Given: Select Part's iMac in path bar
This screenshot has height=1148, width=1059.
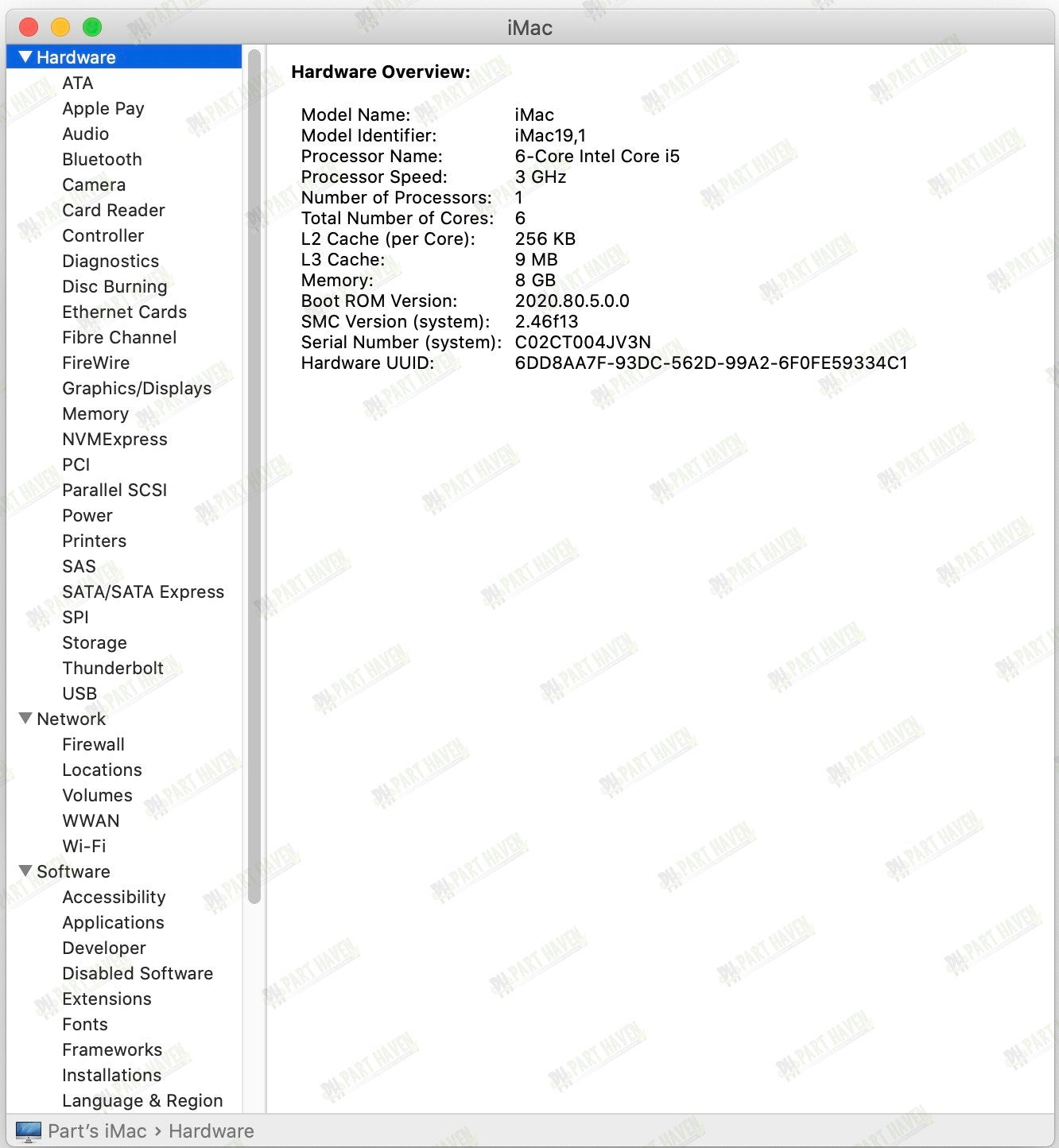Looking at the screenshot, I should coord(97,1131).
